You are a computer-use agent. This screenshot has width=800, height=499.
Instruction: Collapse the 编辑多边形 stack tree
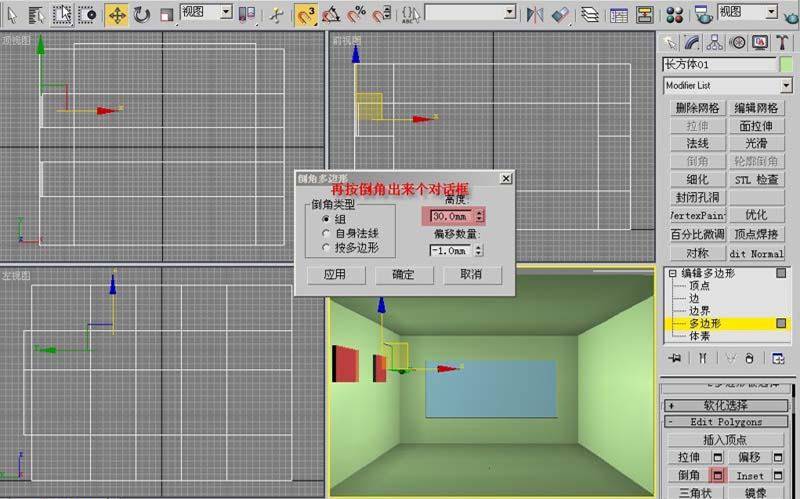coord(672,273)
